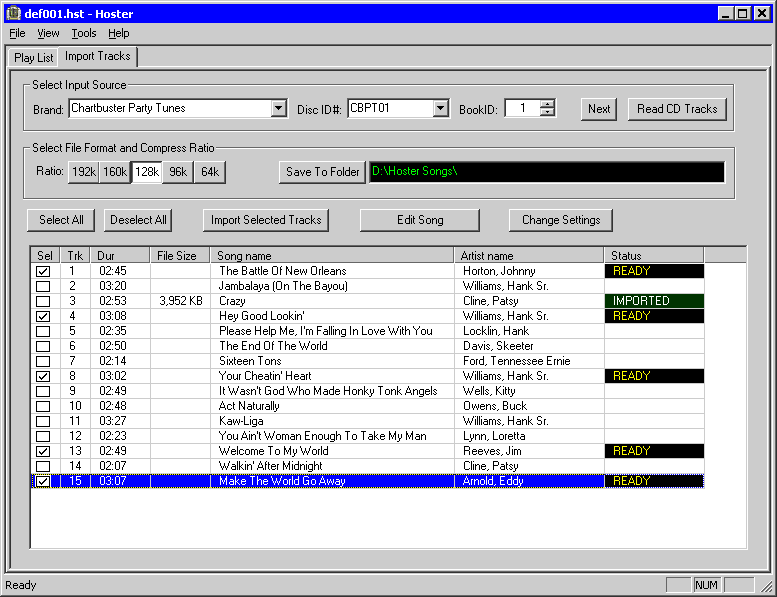
Task: Open the Help menu
Action: click(118, 33)
